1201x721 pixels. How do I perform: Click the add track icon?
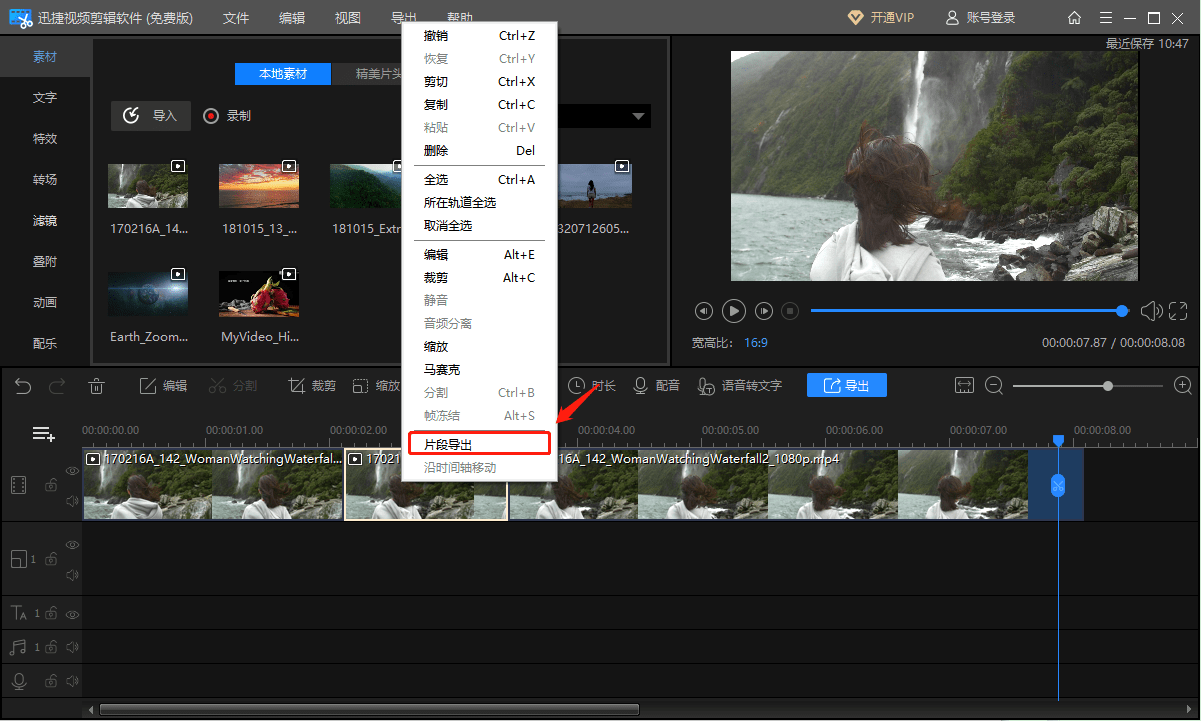[x=43, y=434]
